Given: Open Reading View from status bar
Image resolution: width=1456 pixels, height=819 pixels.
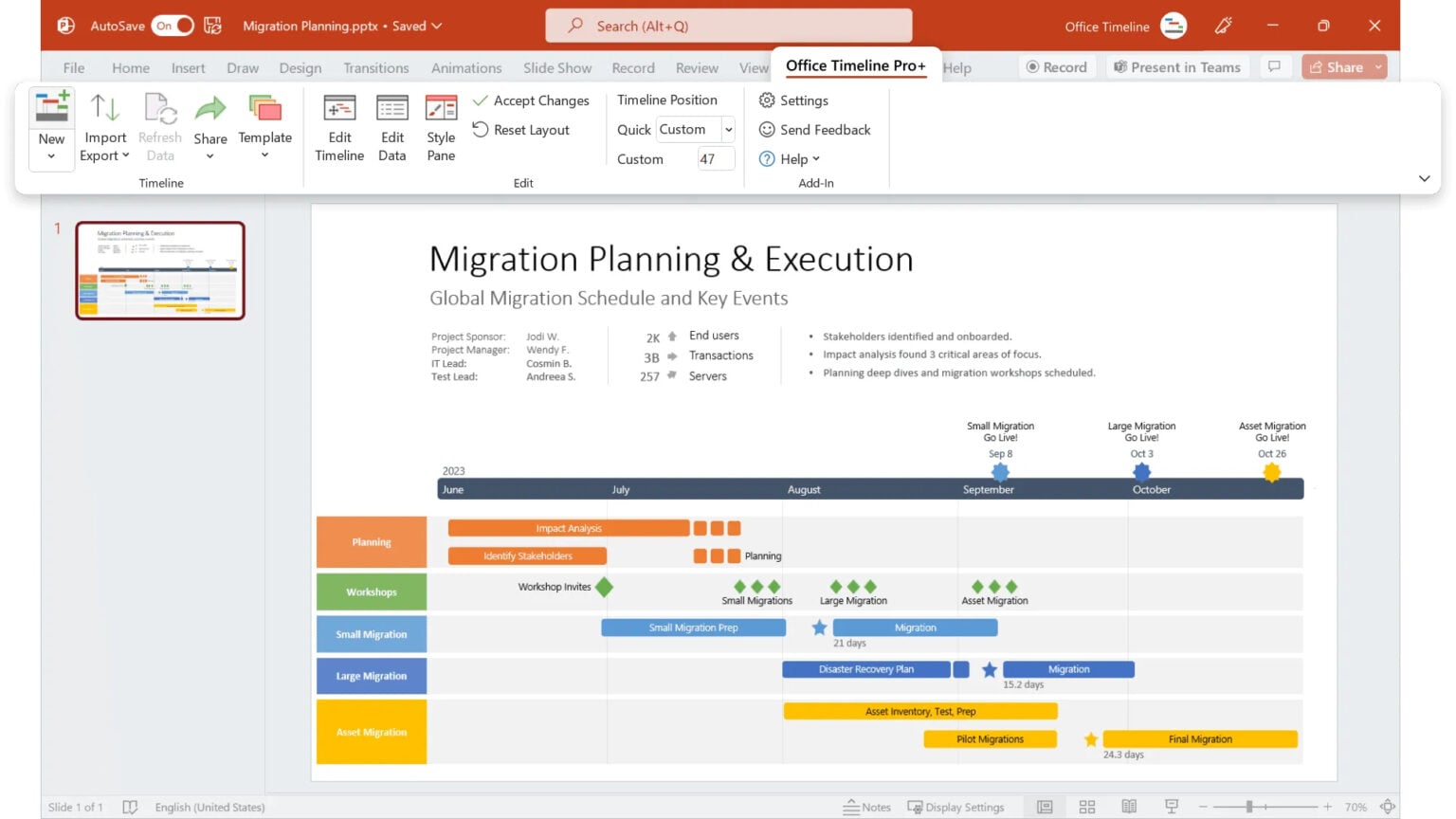Looking at the screenshot, I should 1129,807.
